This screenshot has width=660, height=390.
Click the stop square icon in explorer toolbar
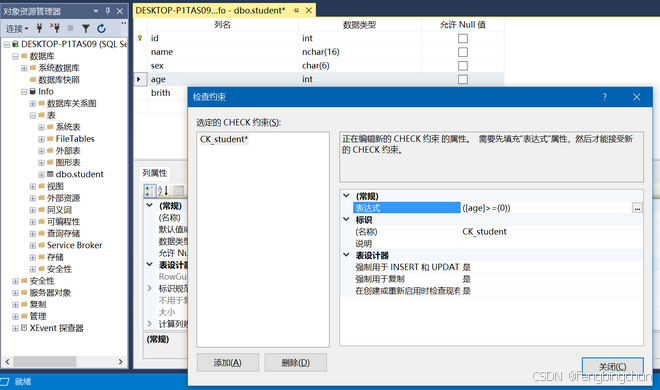click(x=70, y=28)
